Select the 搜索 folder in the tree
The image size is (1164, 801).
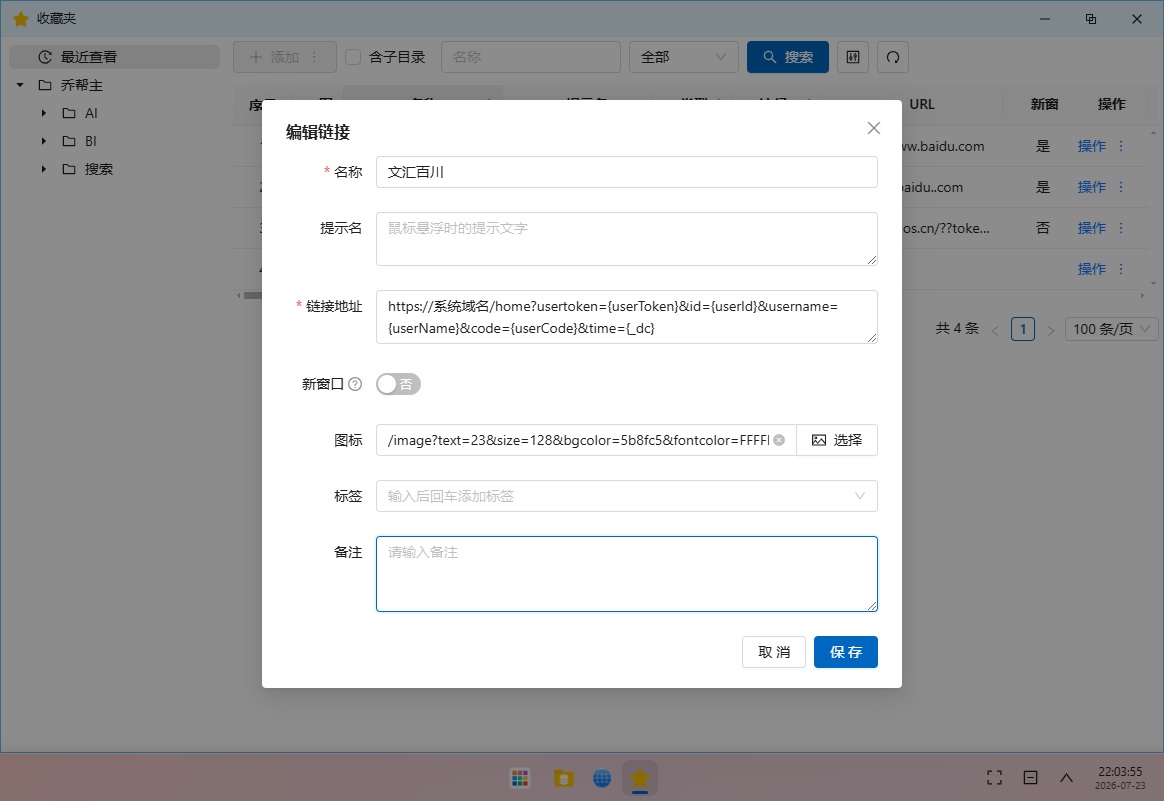pyautogui.click(x=98, y=169)
